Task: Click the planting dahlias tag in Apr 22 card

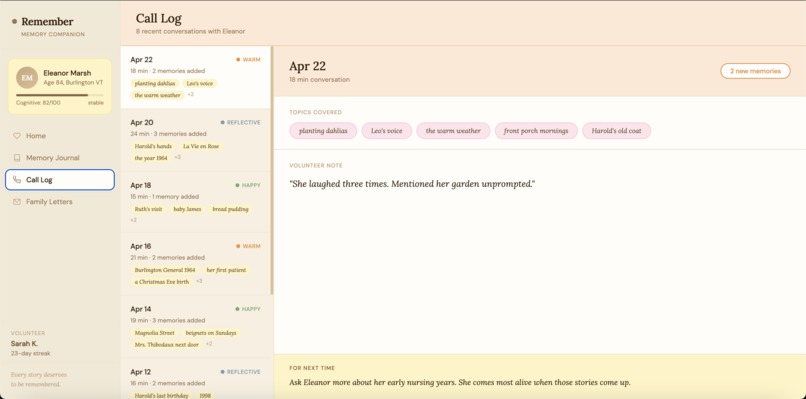Action: 155,83
